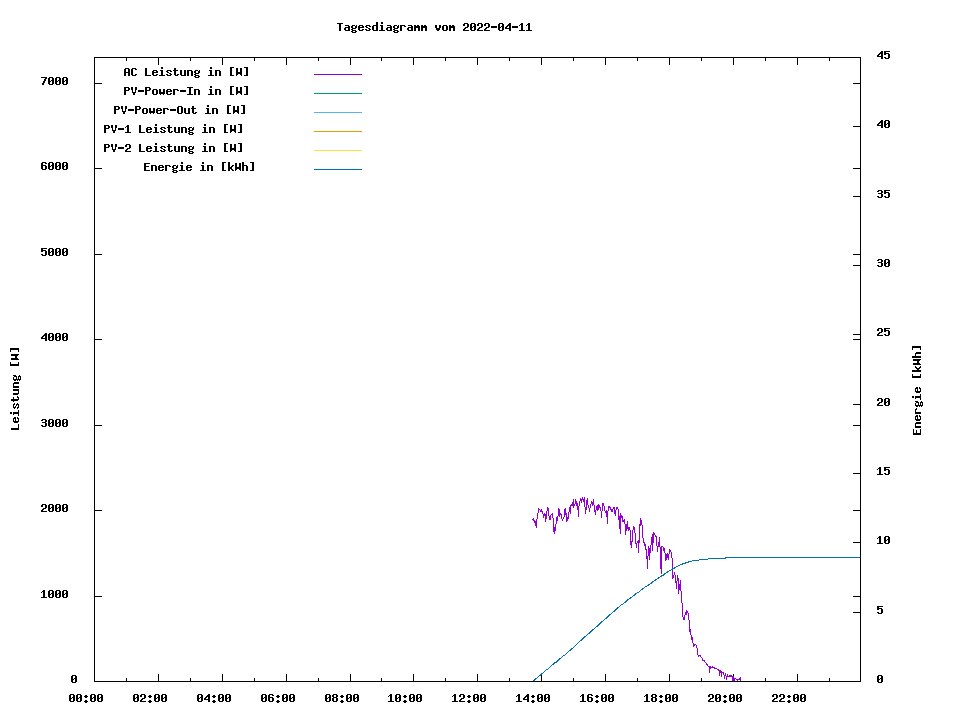
Task: Click the yellow PV-2 Leistung legend line
Action: [337, 150]
